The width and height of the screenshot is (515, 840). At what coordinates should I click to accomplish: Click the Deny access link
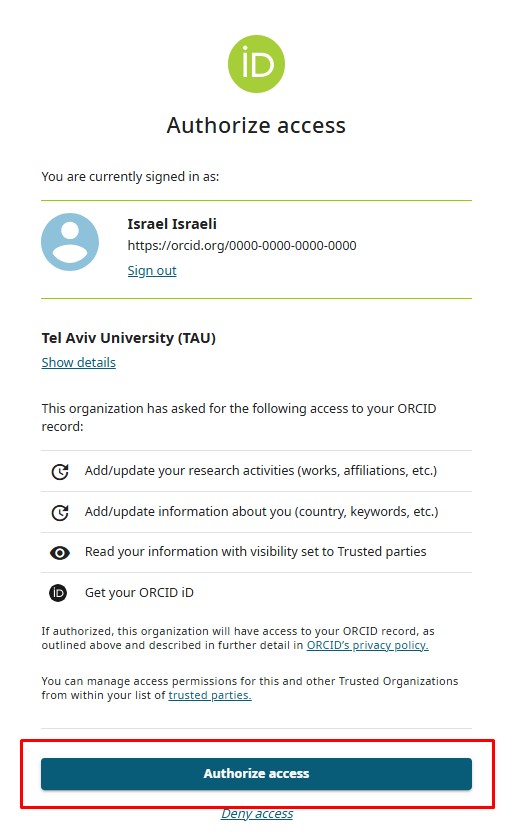[257, 814]
